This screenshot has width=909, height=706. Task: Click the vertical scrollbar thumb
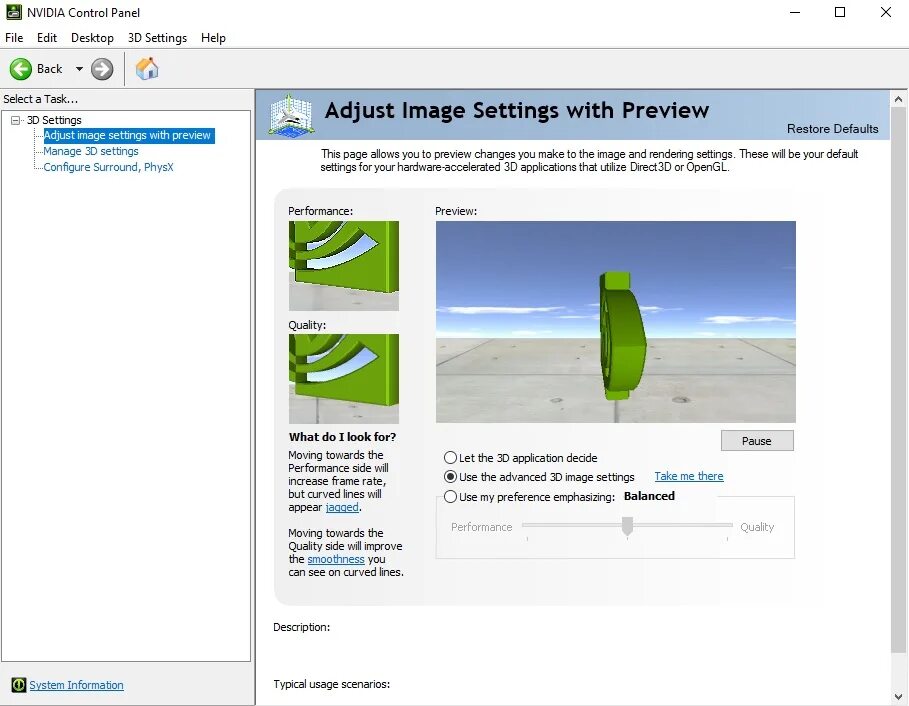pos(899,379)
